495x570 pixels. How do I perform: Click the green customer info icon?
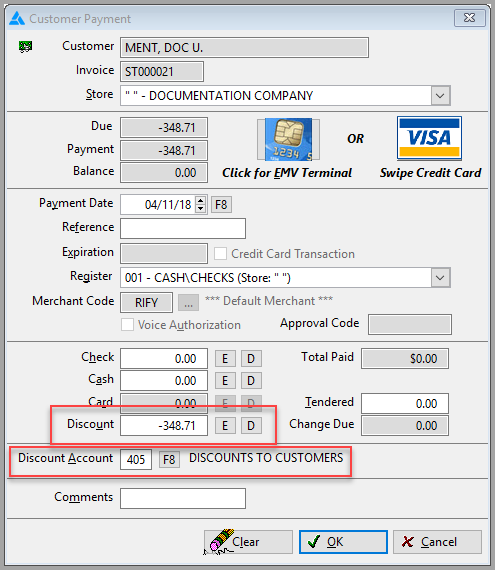click(25, 47)
